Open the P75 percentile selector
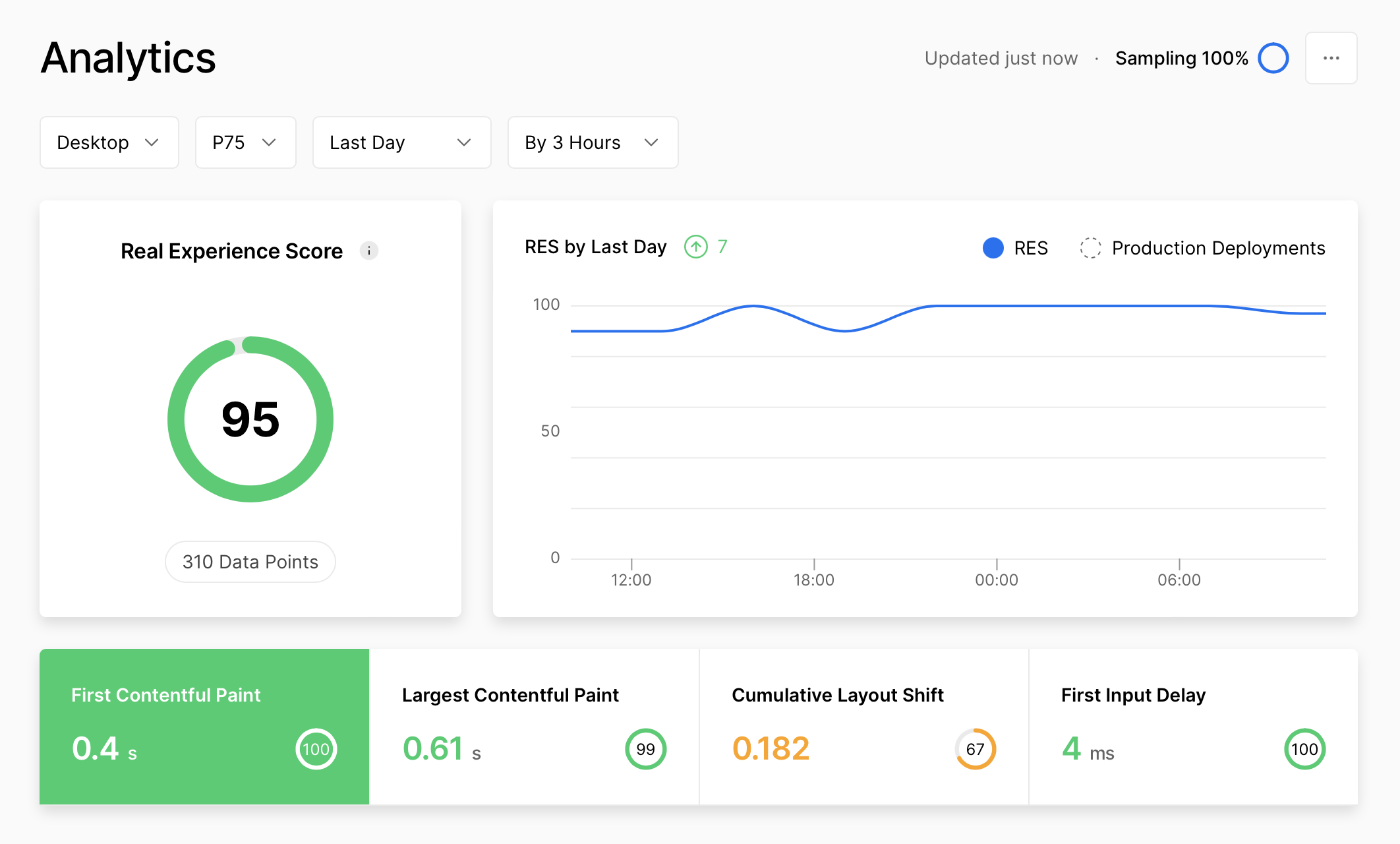1400x844 pixels. pos(245,142)
